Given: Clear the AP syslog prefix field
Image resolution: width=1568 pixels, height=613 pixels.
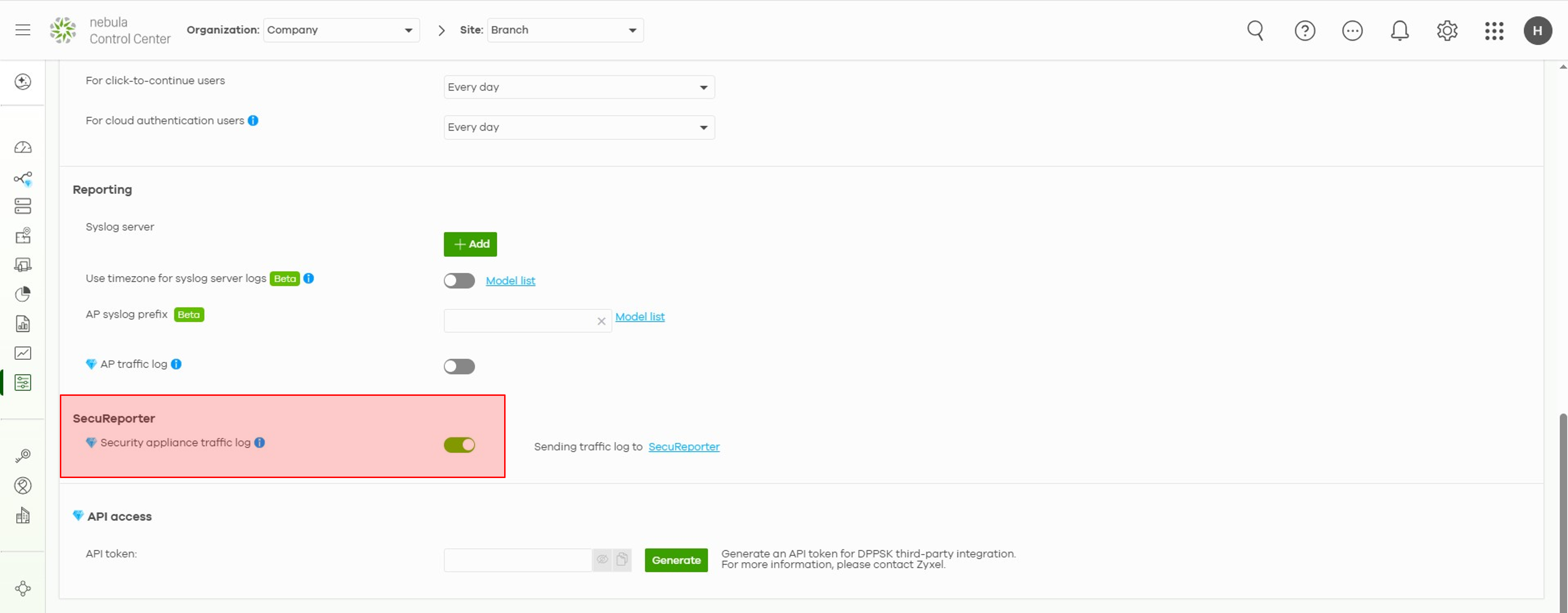Looking at the screenshot, I should click(602, 321).
